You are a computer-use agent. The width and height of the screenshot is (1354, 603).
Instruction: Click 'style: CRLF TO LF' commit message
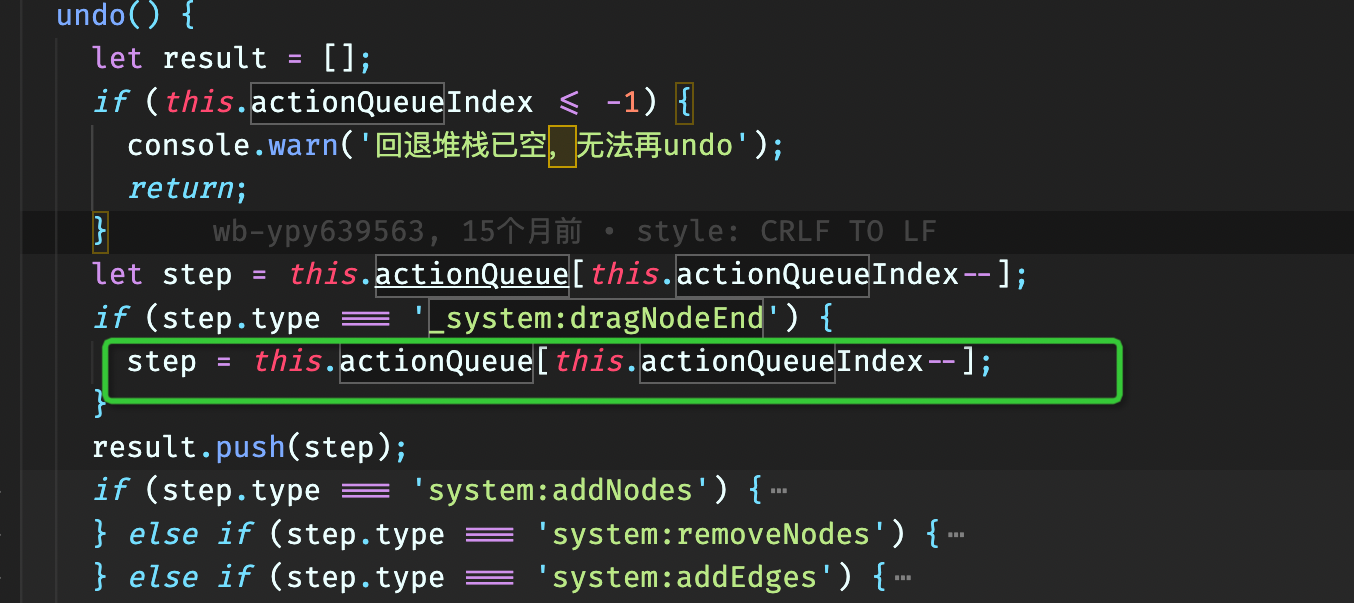[x=786, y=232]
